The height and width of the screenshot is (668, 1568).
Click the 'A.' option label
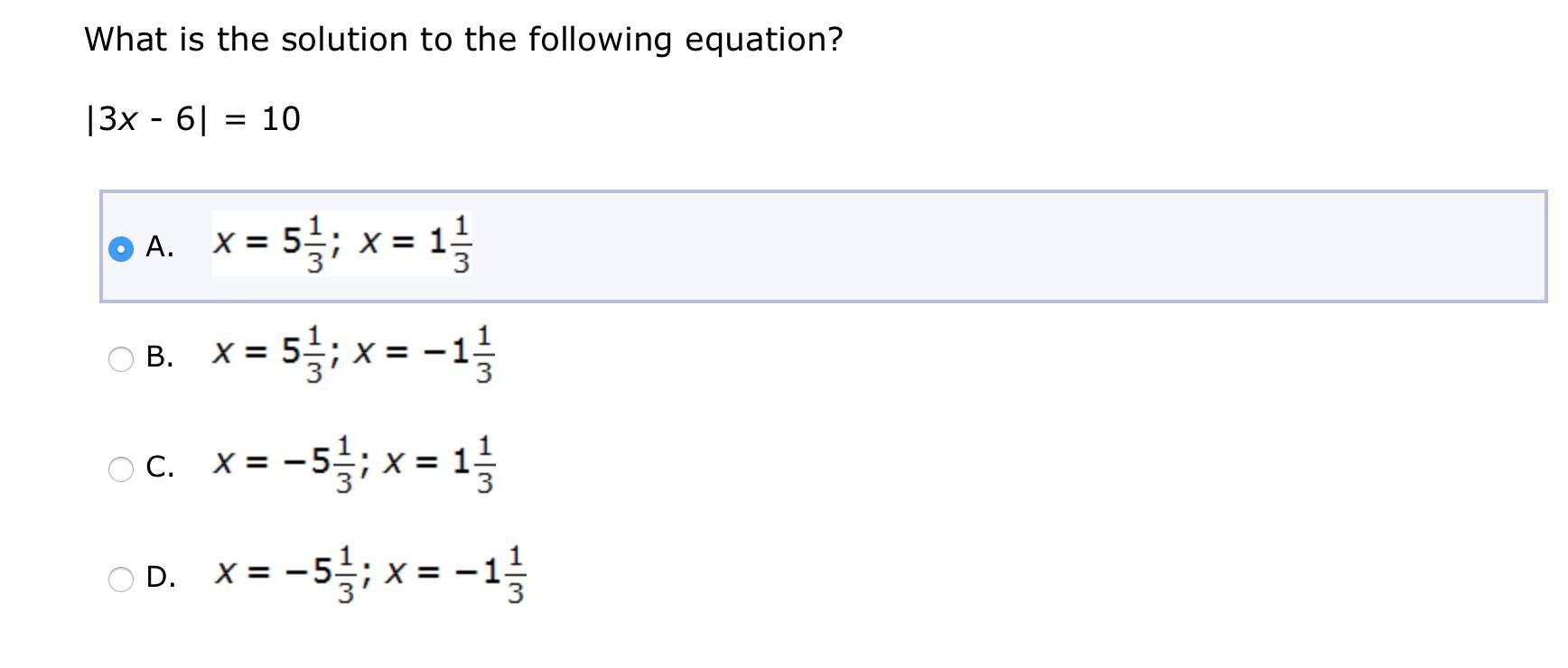click(160, 246)
